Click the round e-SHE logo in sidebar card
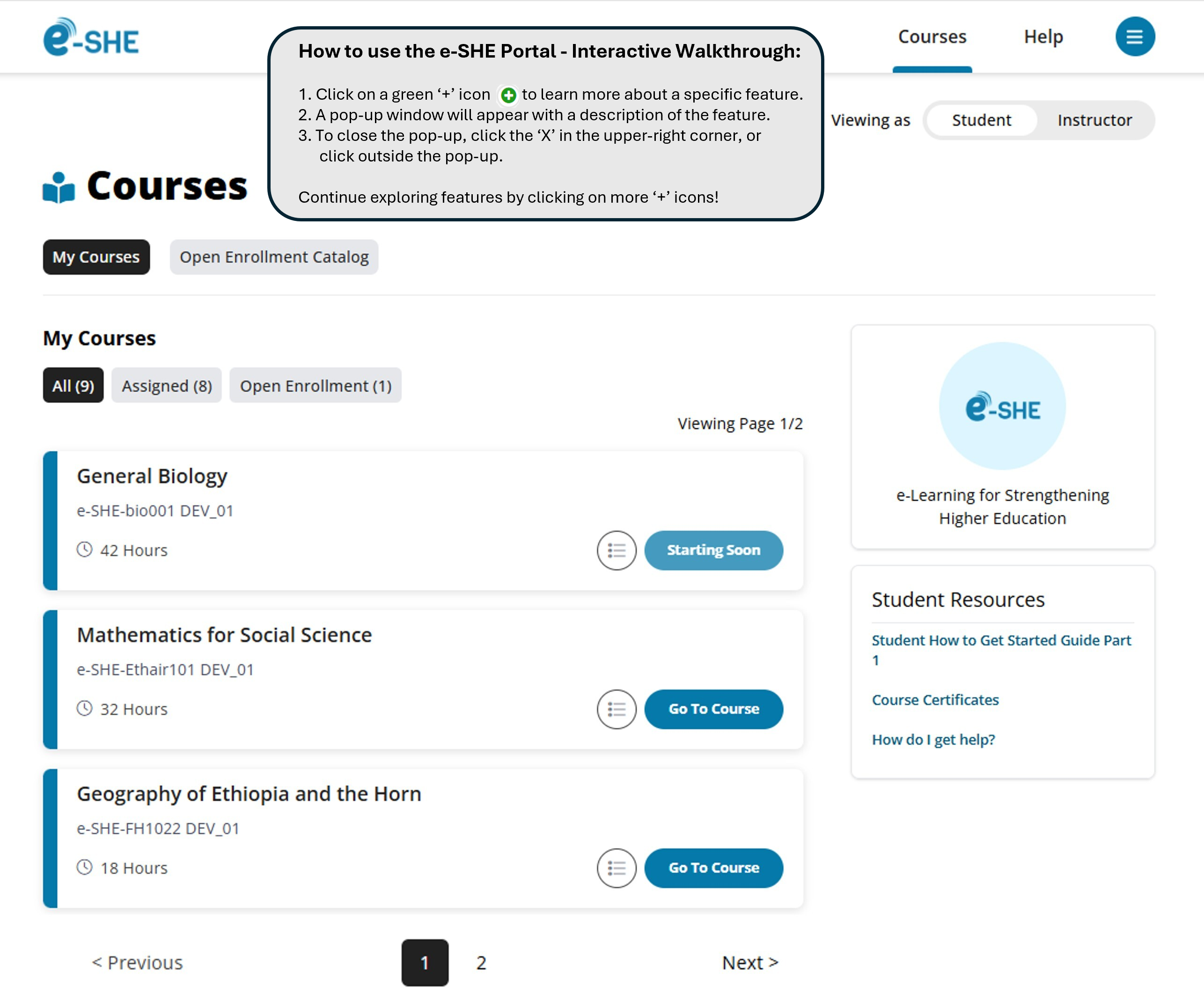This screenshot has width=1204, height=1004. pos(1002,407)
